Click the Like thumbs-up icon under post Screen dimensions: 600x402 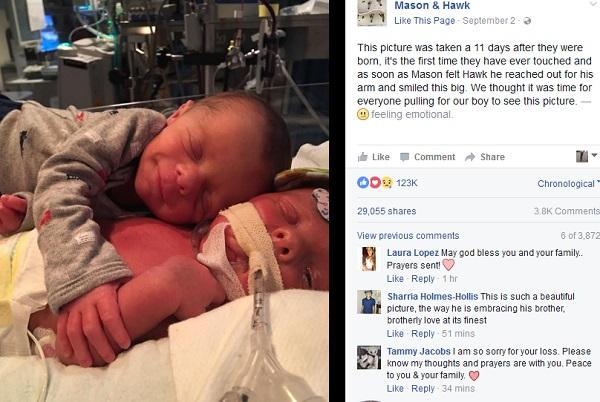click(362, 157)
